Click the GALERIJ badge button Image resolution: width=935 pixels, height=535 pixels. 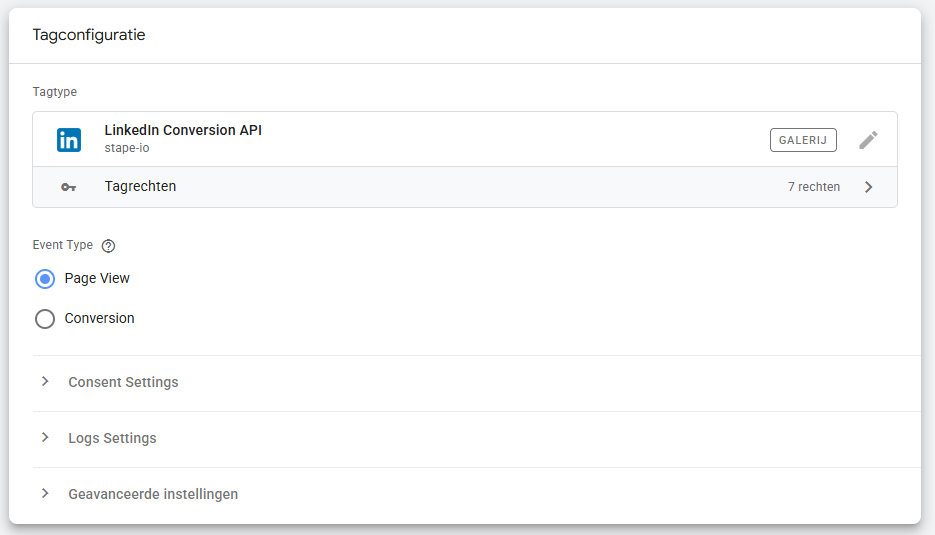coord(803,140)
